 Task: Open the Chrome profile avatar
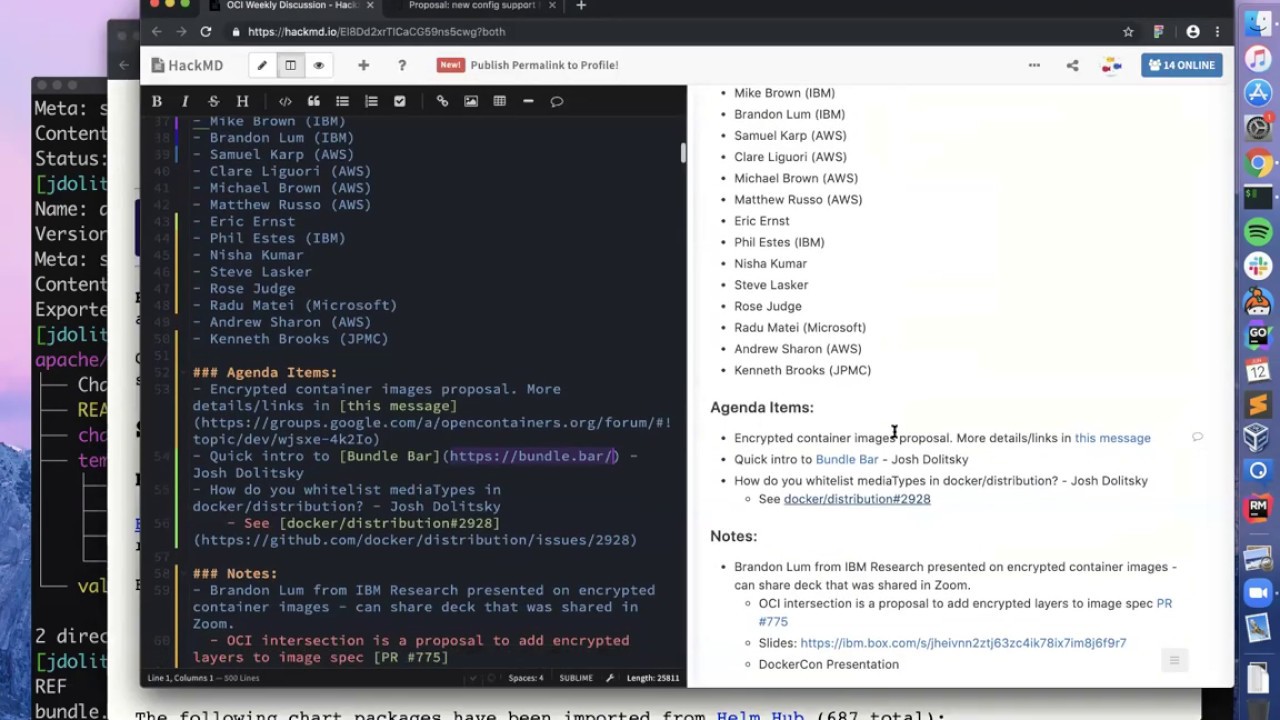[1193, 32]
